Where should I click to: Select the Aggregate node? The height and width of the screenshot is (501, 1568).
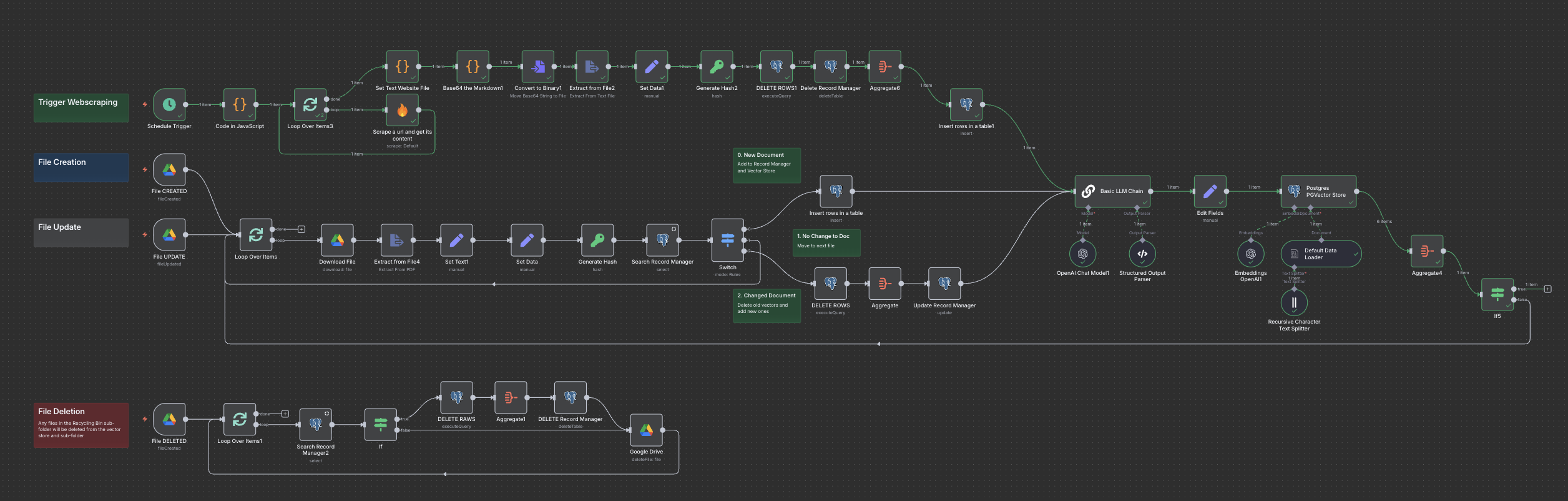[884, 284]
